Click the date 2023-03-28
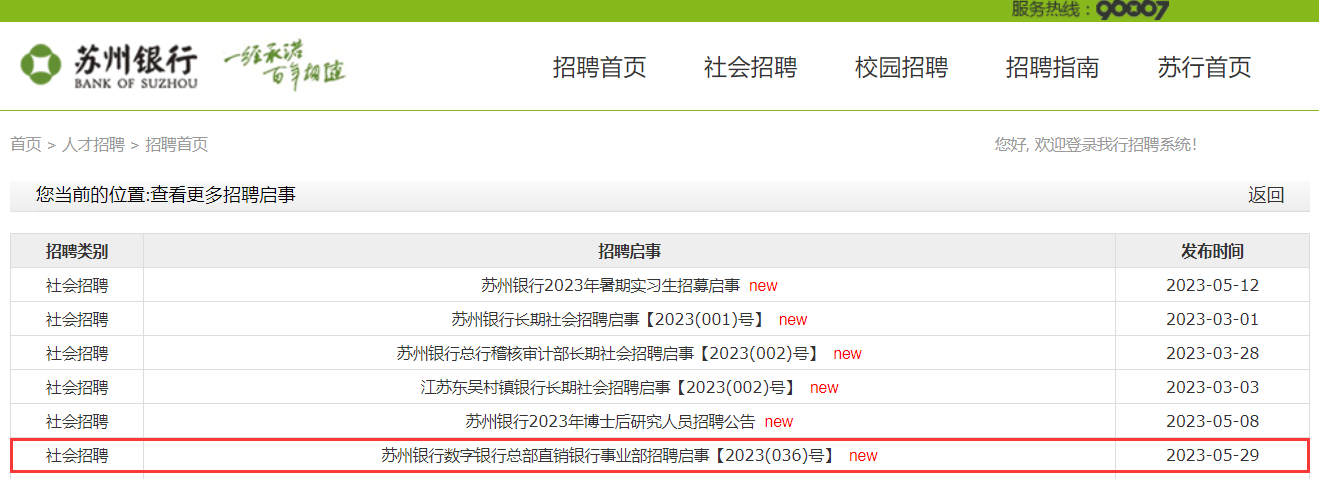Viewport: 1319px width, 479px height. tap(1212, 353)
